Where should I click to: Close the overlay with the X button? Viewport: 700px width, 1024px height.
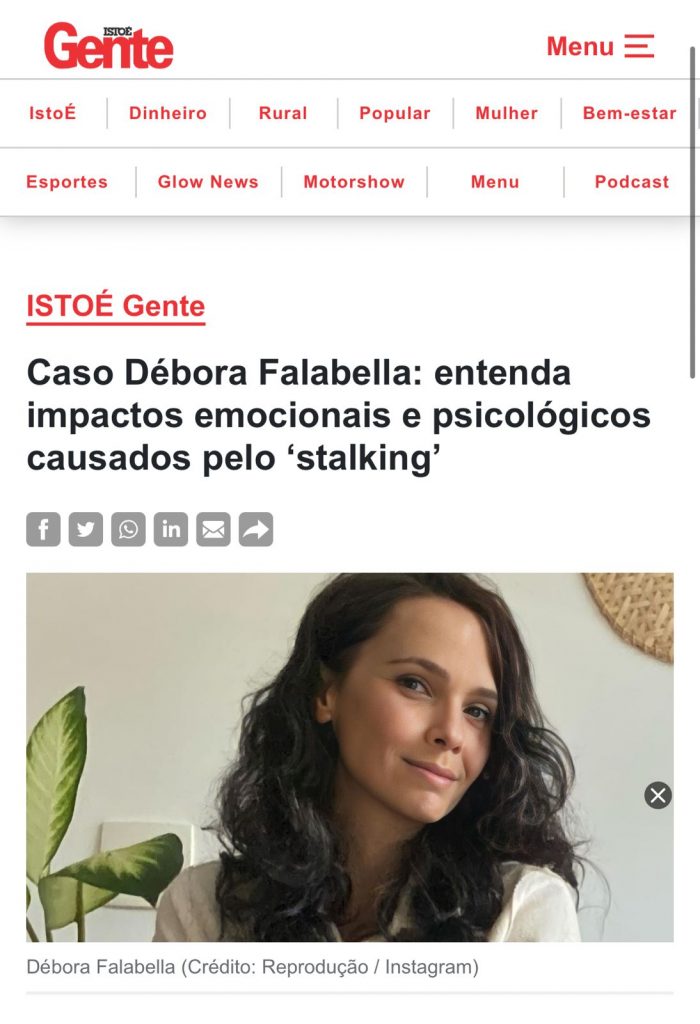coord(658,795)
